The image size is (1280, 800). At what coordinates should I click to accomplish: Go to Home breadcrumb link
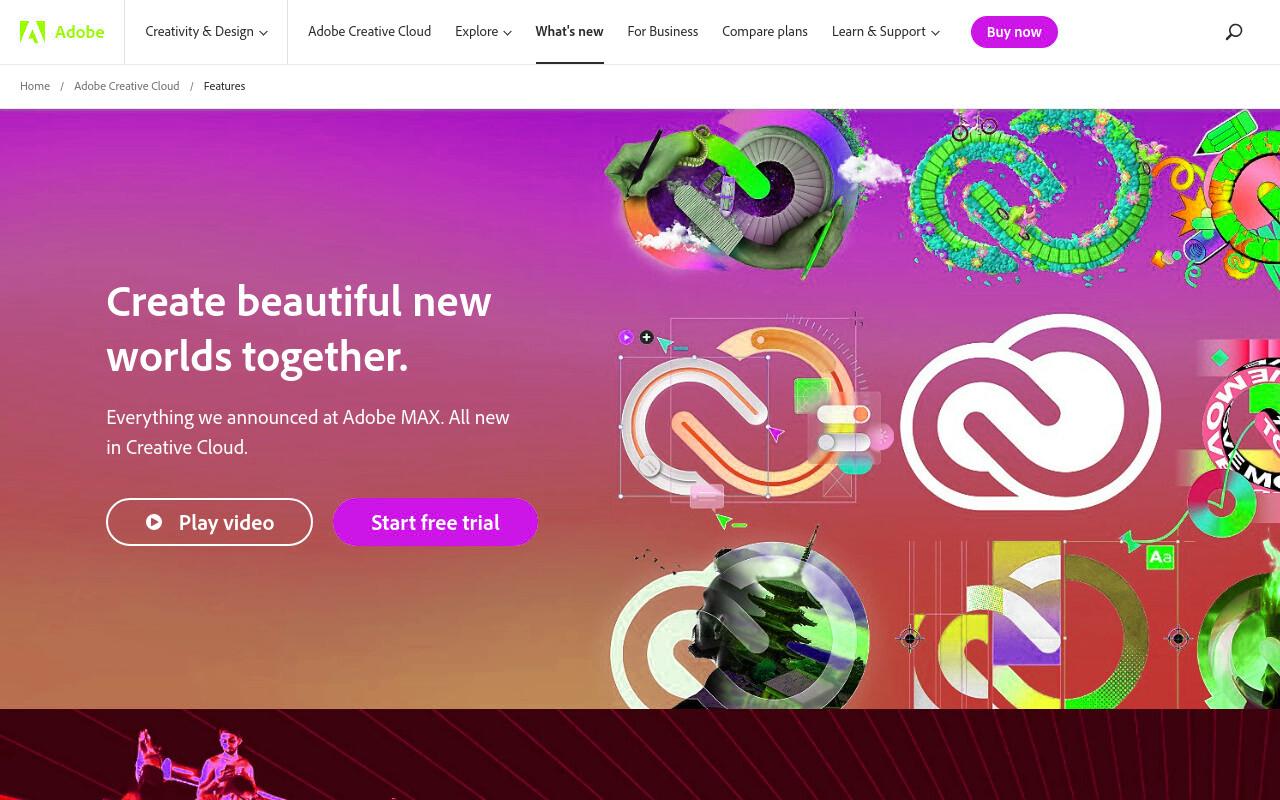(35, 86)
